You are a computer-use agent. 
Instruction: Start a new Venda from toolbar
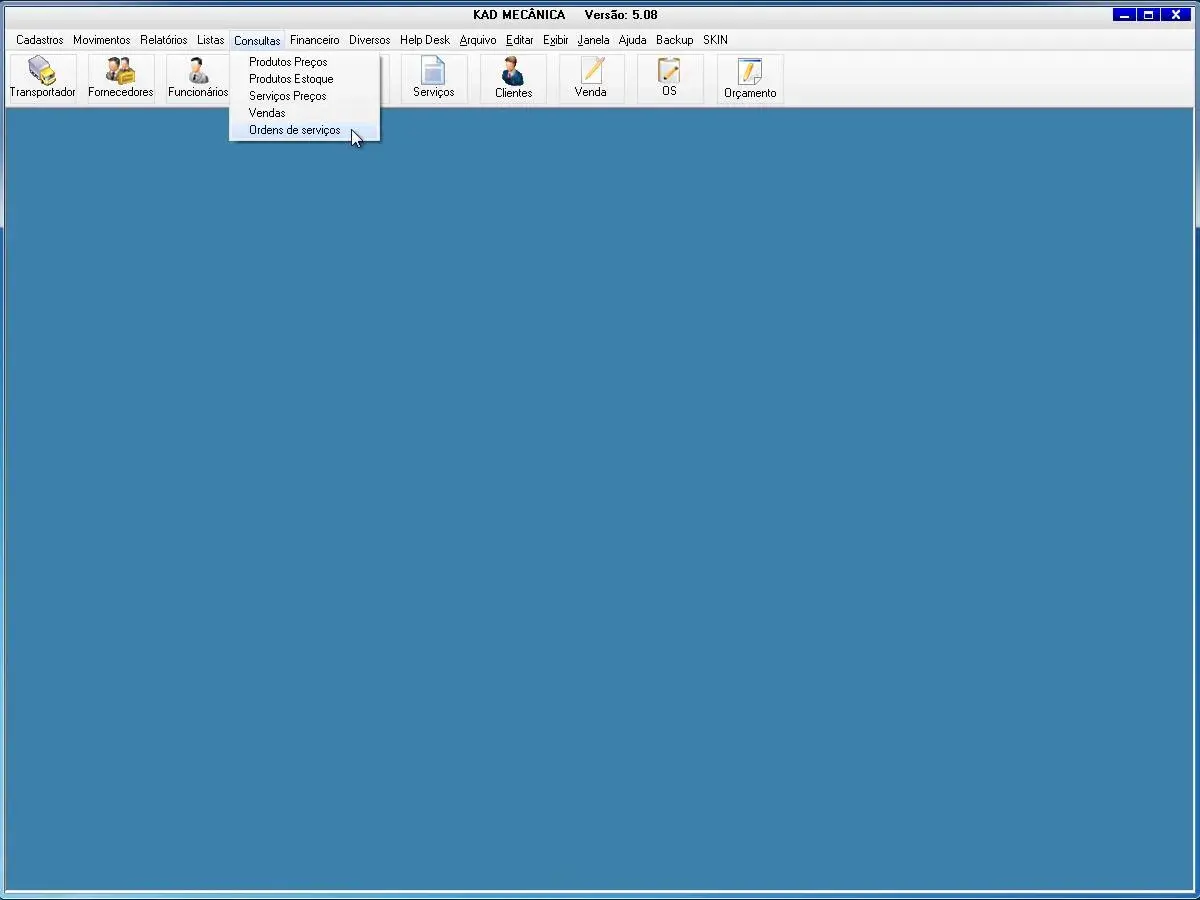point(591,78)
